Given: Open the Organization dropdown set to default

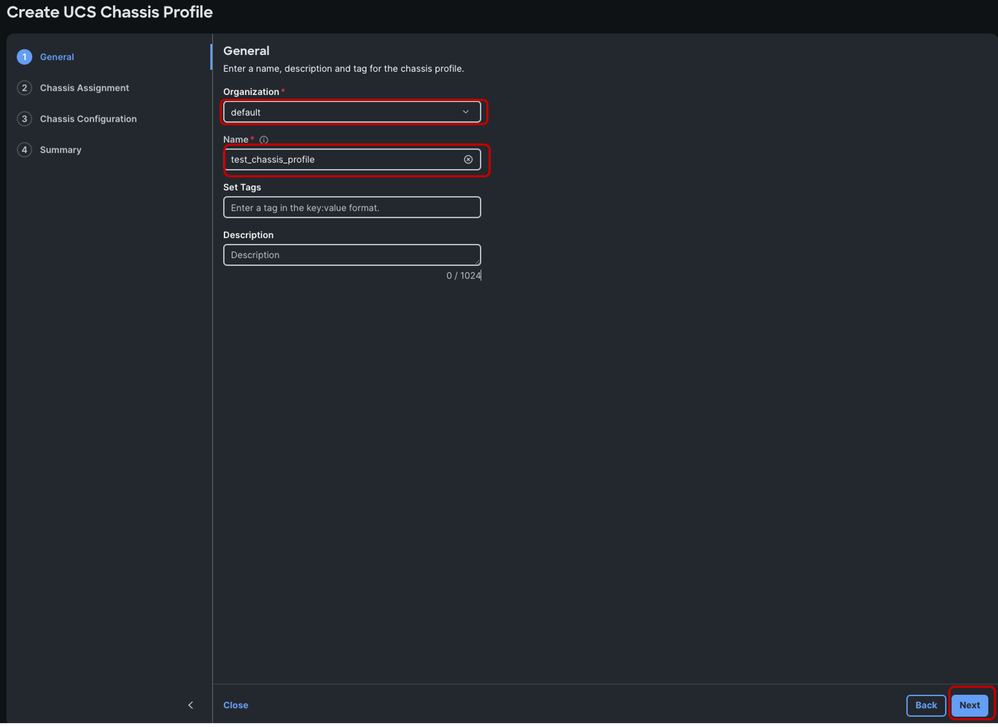Looking at the screenshot, I should pyautogui.click(x=352, y=112).
